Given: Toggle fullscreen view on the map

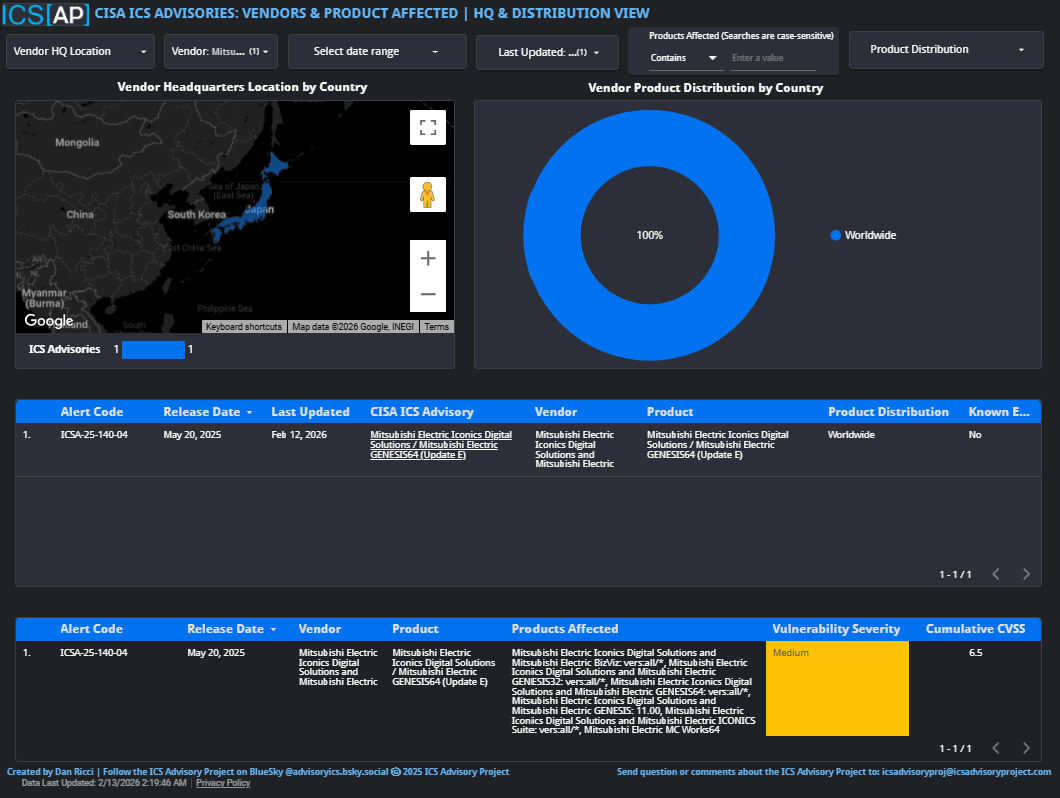Looking at the screenshot, I should [428, 128].
